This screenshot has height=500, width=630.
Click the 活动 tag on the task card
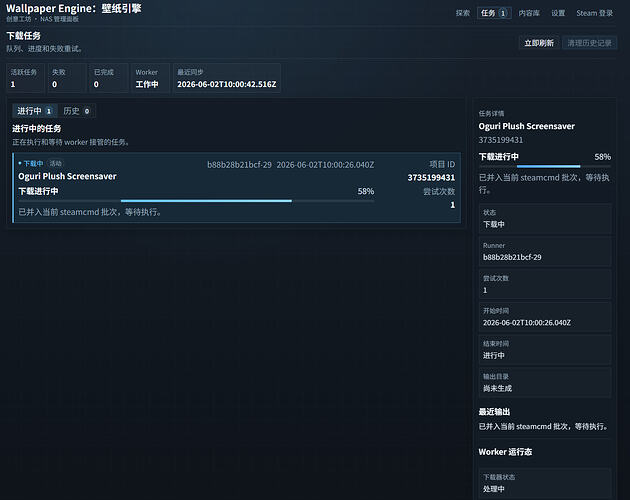pos(55,163)
